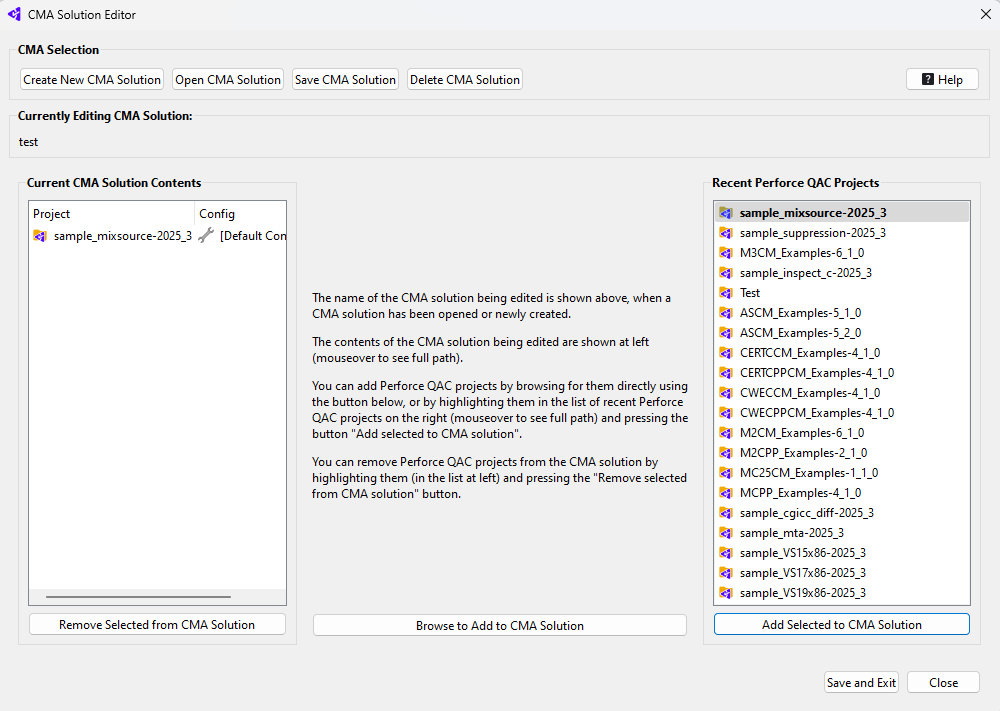
Task: Click the project icon beside sample_cgicc_diff-2025_3
Action: point(726,513)
